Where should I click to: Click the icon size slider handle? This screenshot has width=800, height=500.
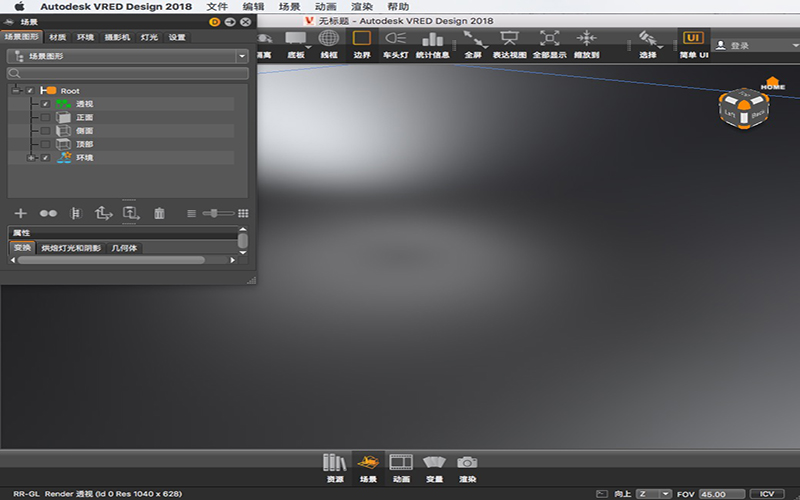tap(214, 213)
